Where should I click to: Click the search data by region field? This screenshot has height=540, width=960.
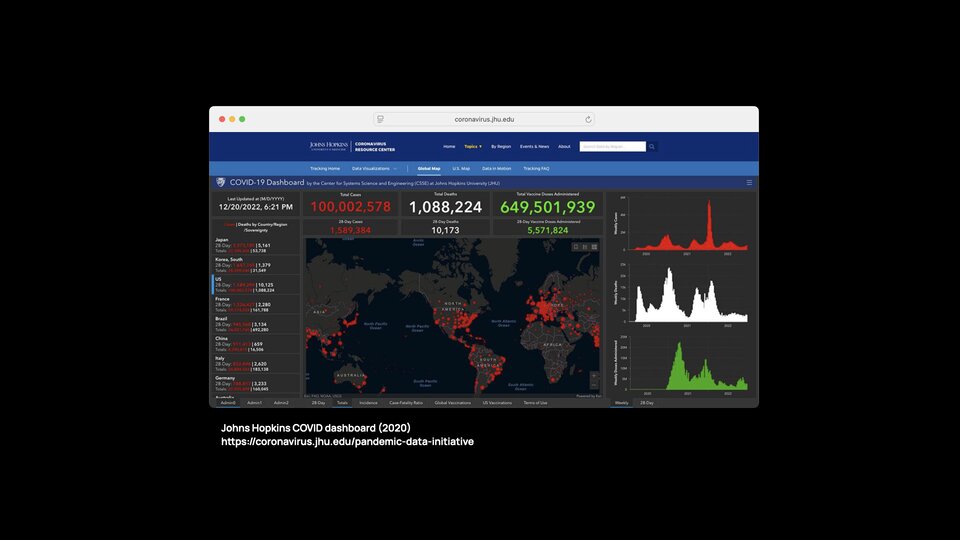click(x=612, y=147)
